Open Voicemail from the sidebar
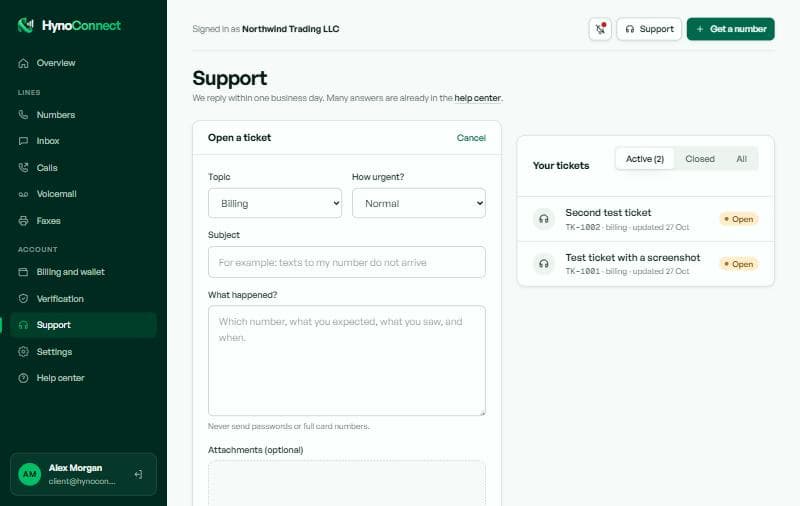 (x=83, y=194)
